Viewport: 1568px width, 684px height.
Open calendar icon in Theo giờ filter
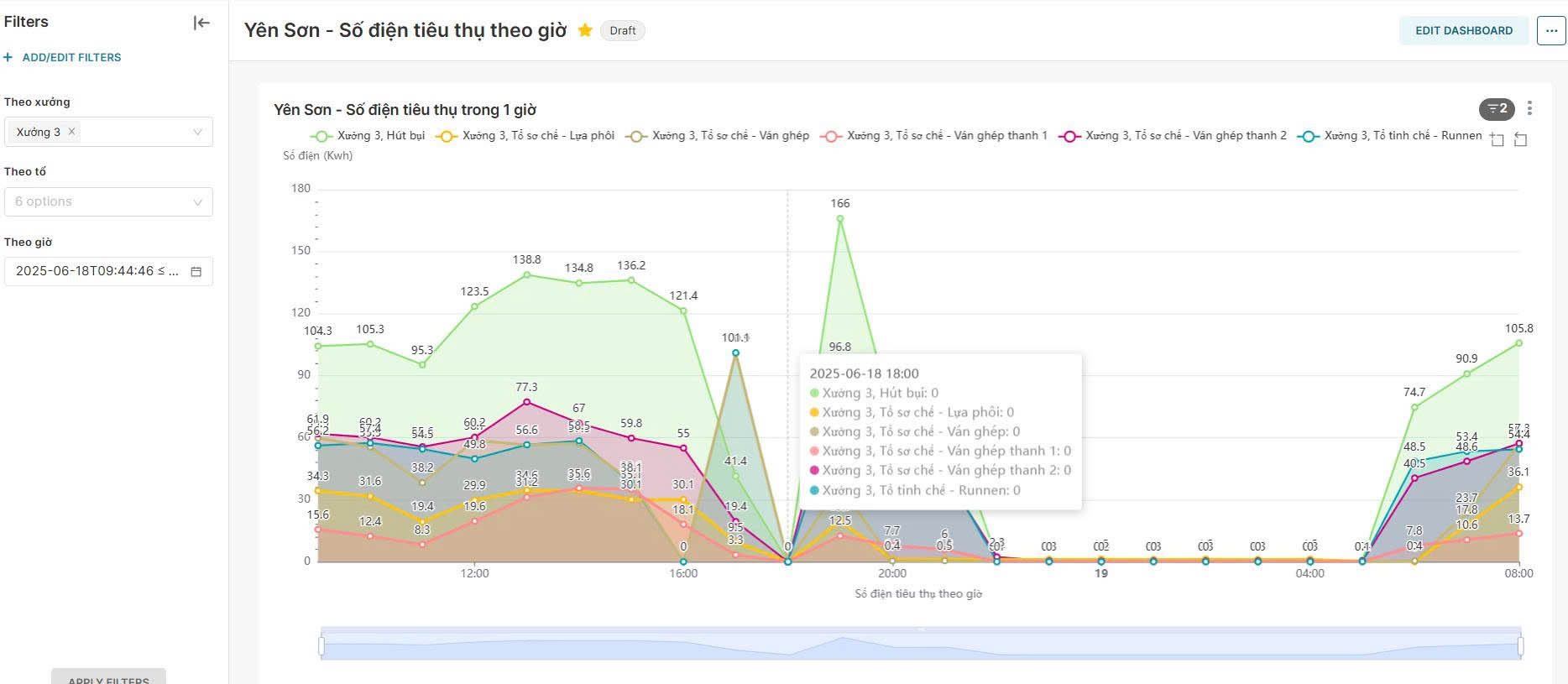[196, 272]
